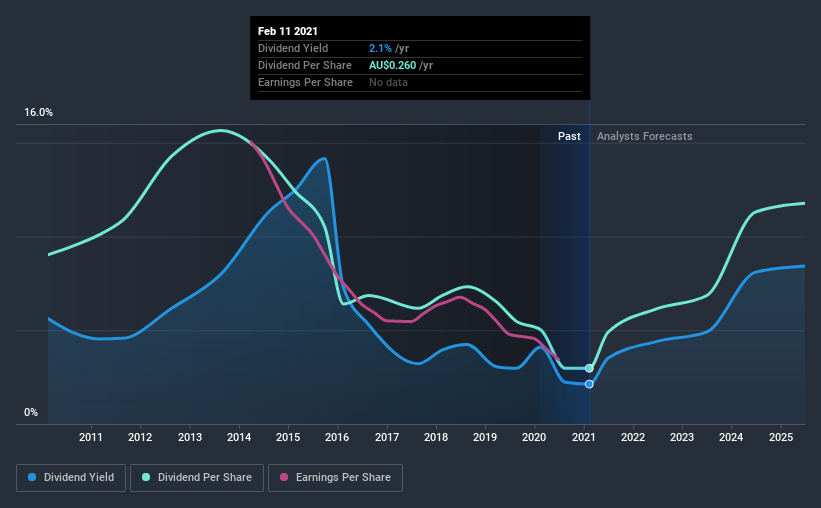Click the teal Dividend Per Share legend dot
The width and height of the screenshot is (821, 508).
coord(146,477)
